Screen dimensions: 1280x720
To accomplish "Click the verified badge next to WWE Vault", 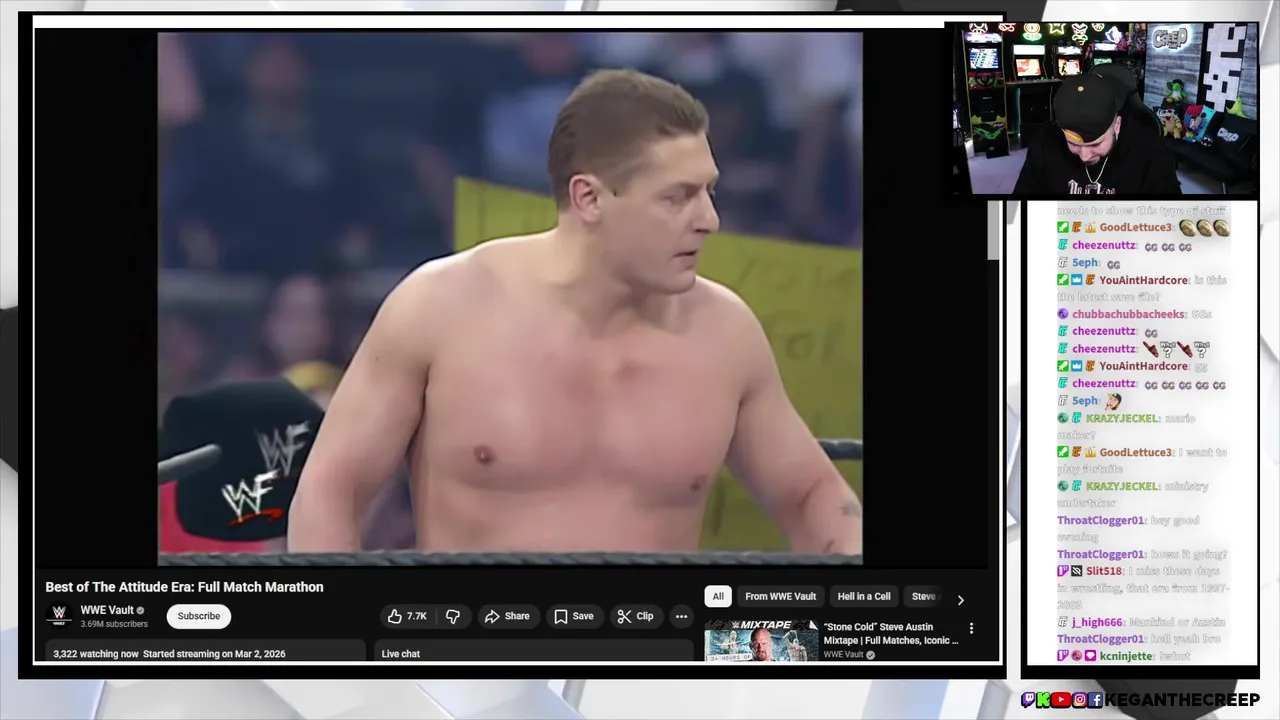I will [140, 611].
